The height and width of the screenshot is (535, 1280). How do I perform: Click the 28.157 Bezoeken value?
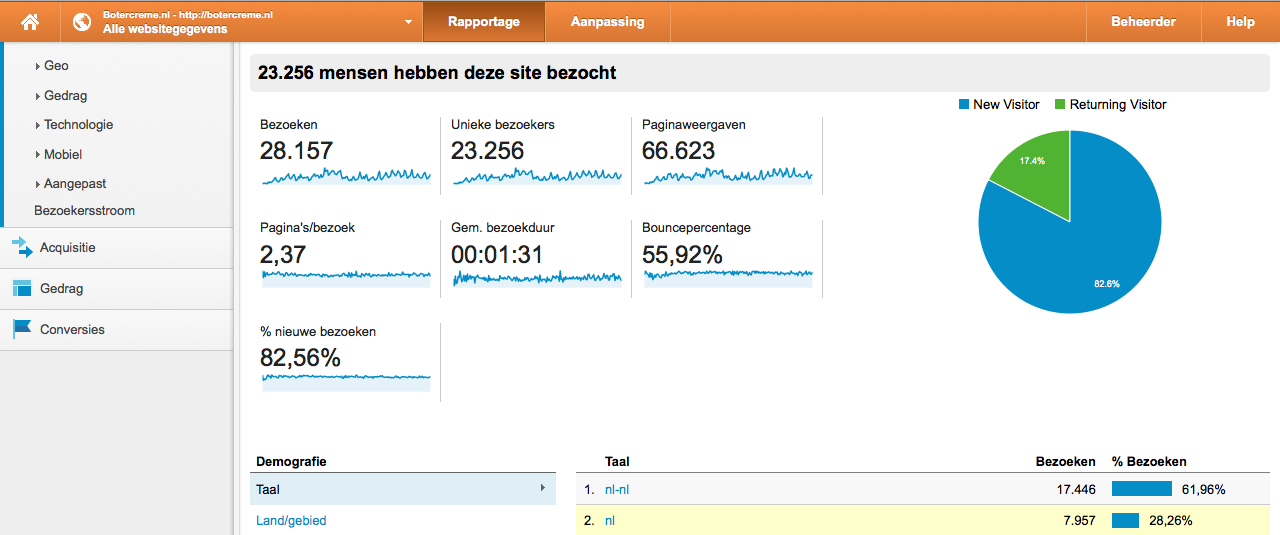click(296, 151)
